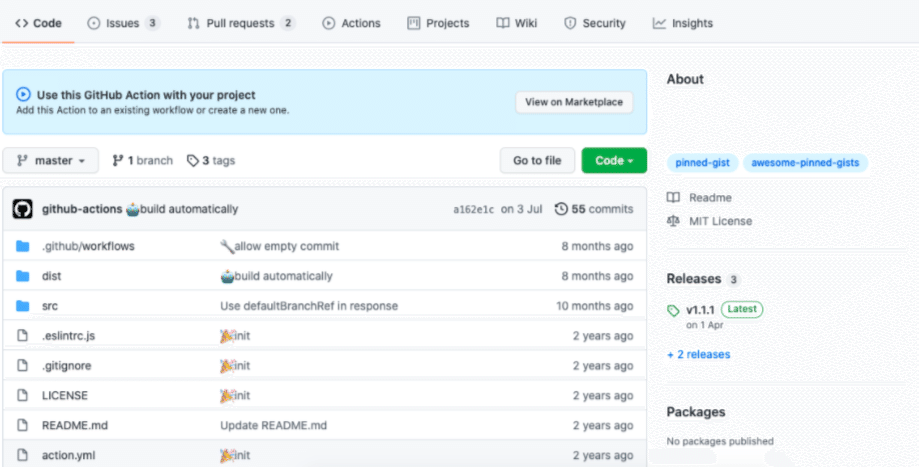Viewport: 919px width, 467px height.
Task: Open the build automatically commit on dist row
Action: click(x=283, y=276)
